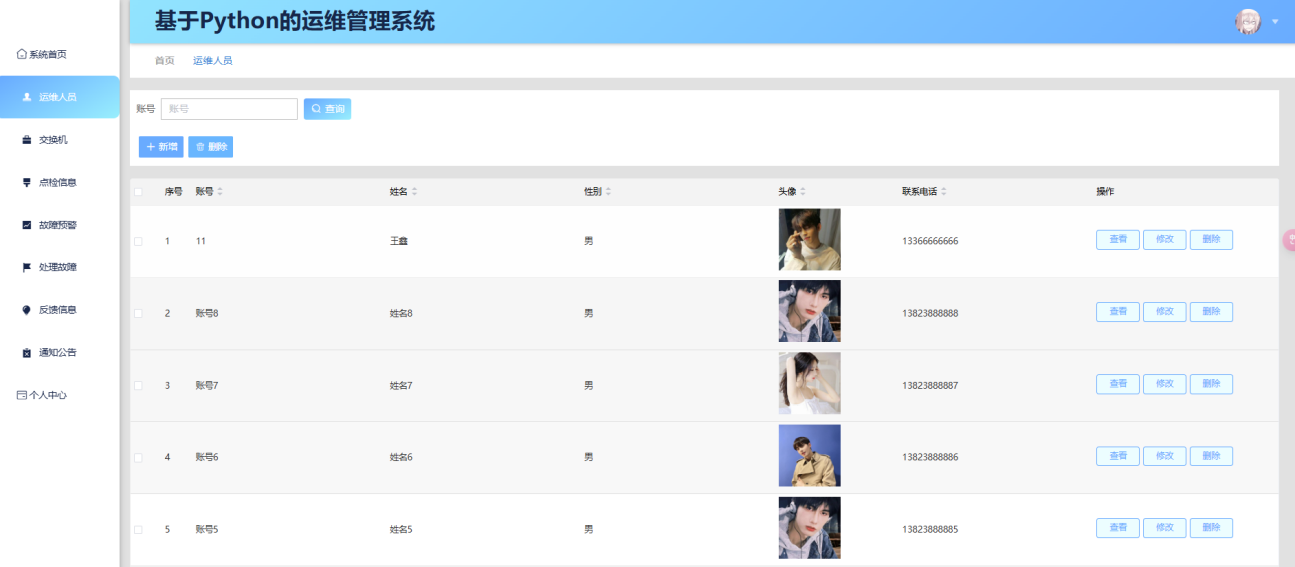The height and width of the screenshot is (567, 1295).
Task: Sort by the 头像 column sort arrows
Action: click(x=802, y=191)
